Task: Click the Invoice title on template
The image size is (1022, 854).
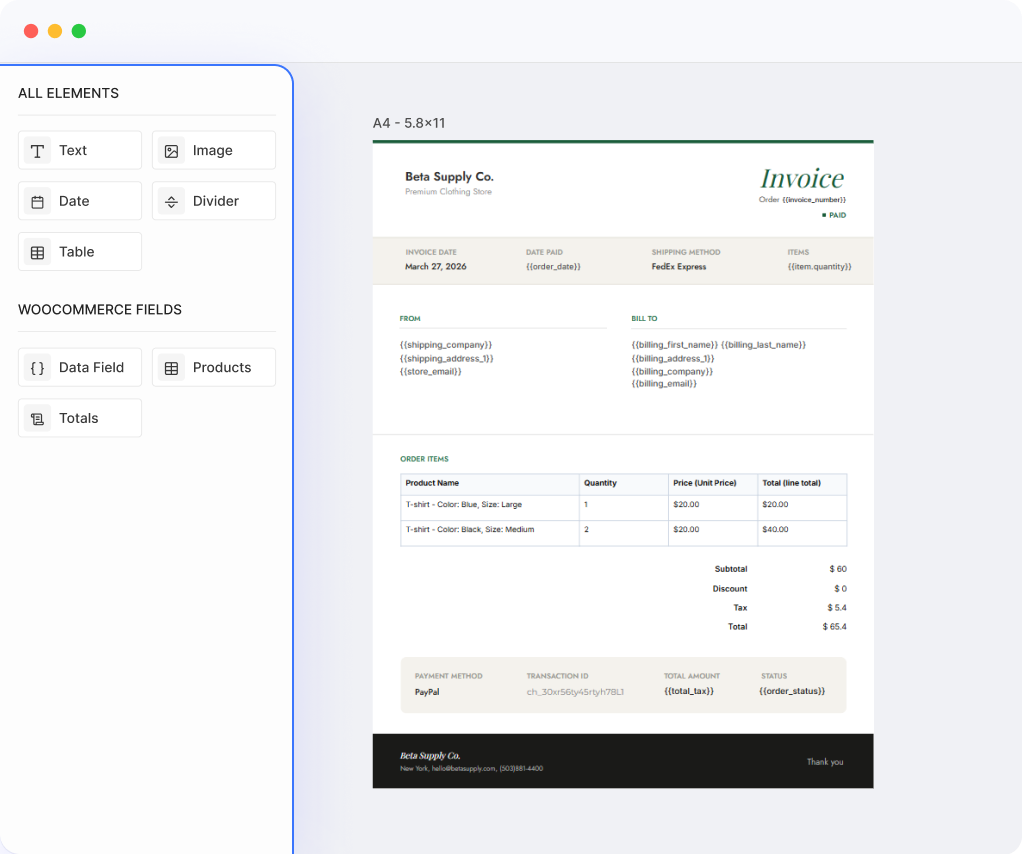Action: (801, 179)
